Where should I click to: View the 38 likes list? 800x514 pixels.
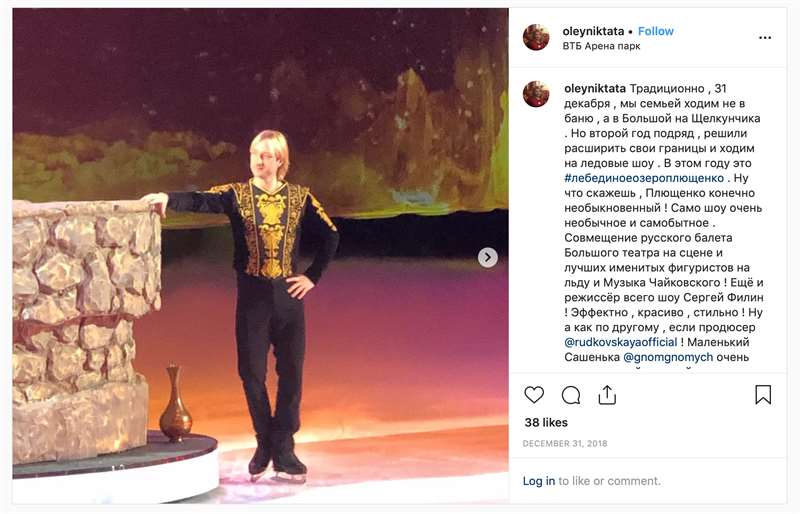pyautogui.click(x=546, y=423)
